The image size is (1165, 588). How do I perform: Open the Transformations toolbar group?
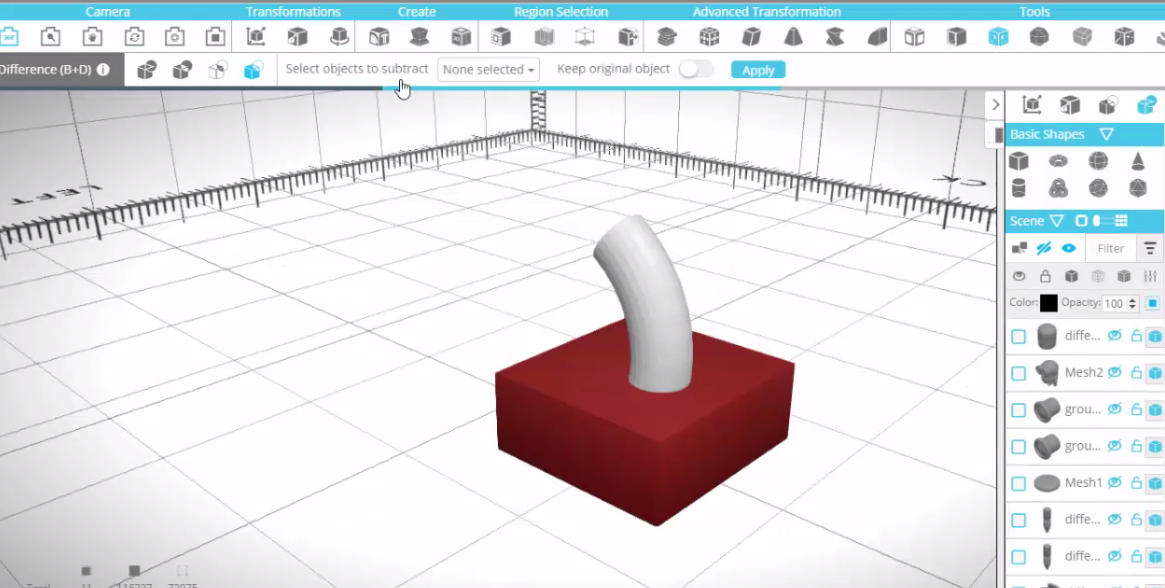click(x=293, y=12)
